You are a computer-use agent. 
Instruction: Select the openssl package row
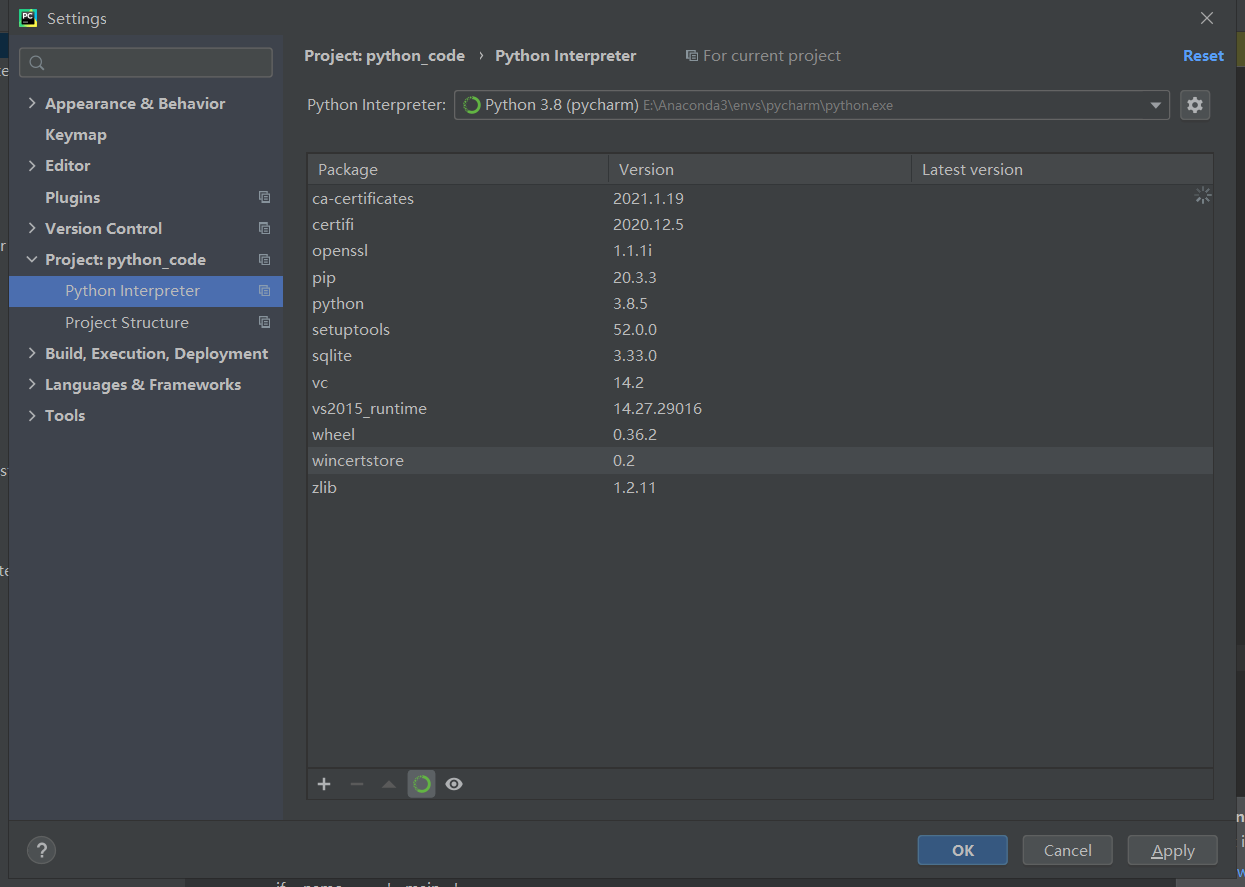[760, 250]
